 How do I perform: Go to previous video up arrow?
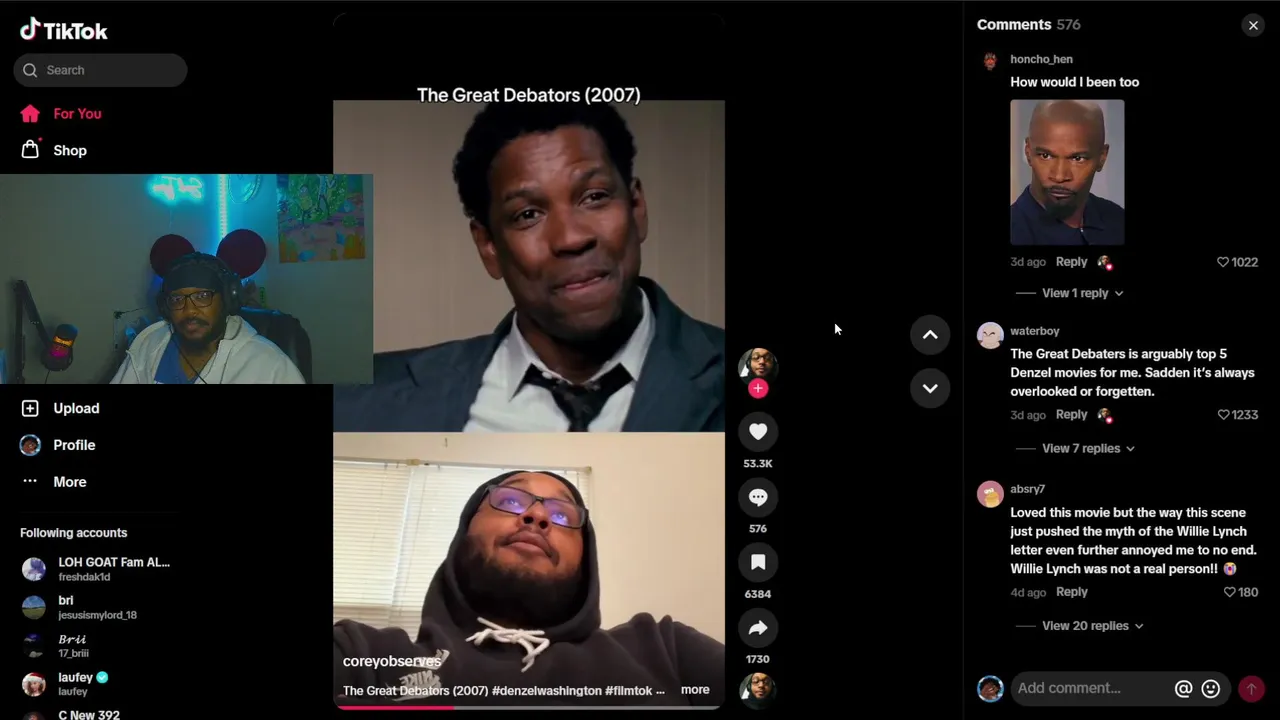click(930, 335)
